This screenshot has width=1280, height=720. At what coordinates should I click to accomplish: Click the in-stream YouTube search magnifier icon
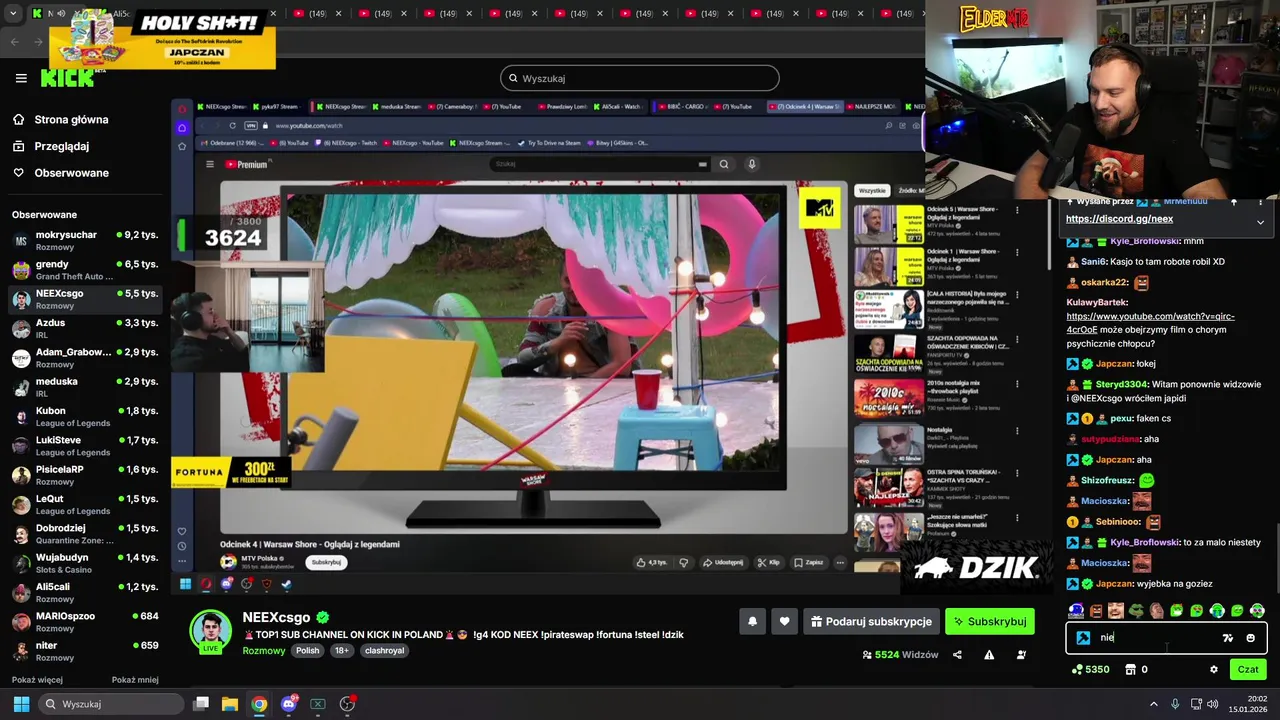coord(724,164)
